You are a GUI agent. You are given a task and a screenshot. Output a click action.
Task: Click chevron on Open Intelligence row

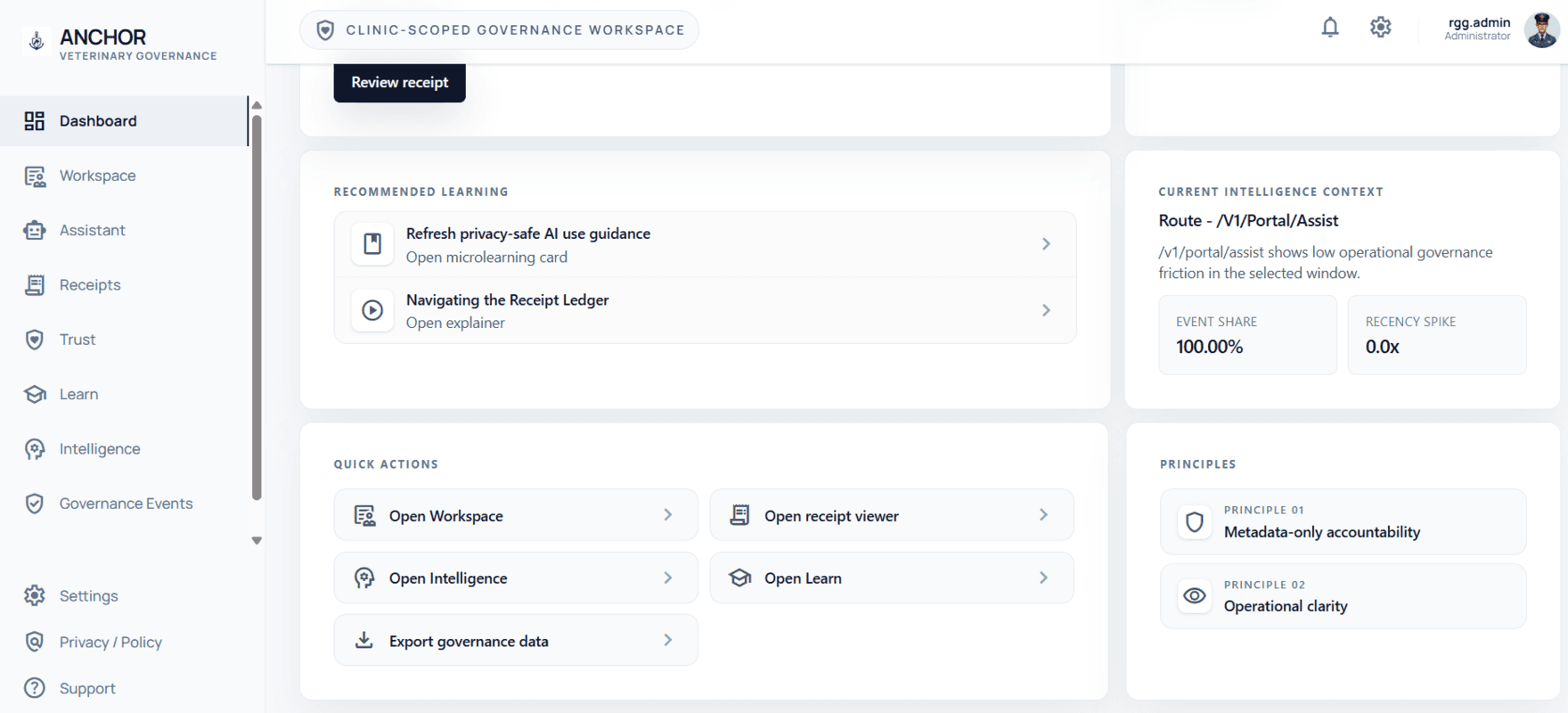[x=668, y=578]
